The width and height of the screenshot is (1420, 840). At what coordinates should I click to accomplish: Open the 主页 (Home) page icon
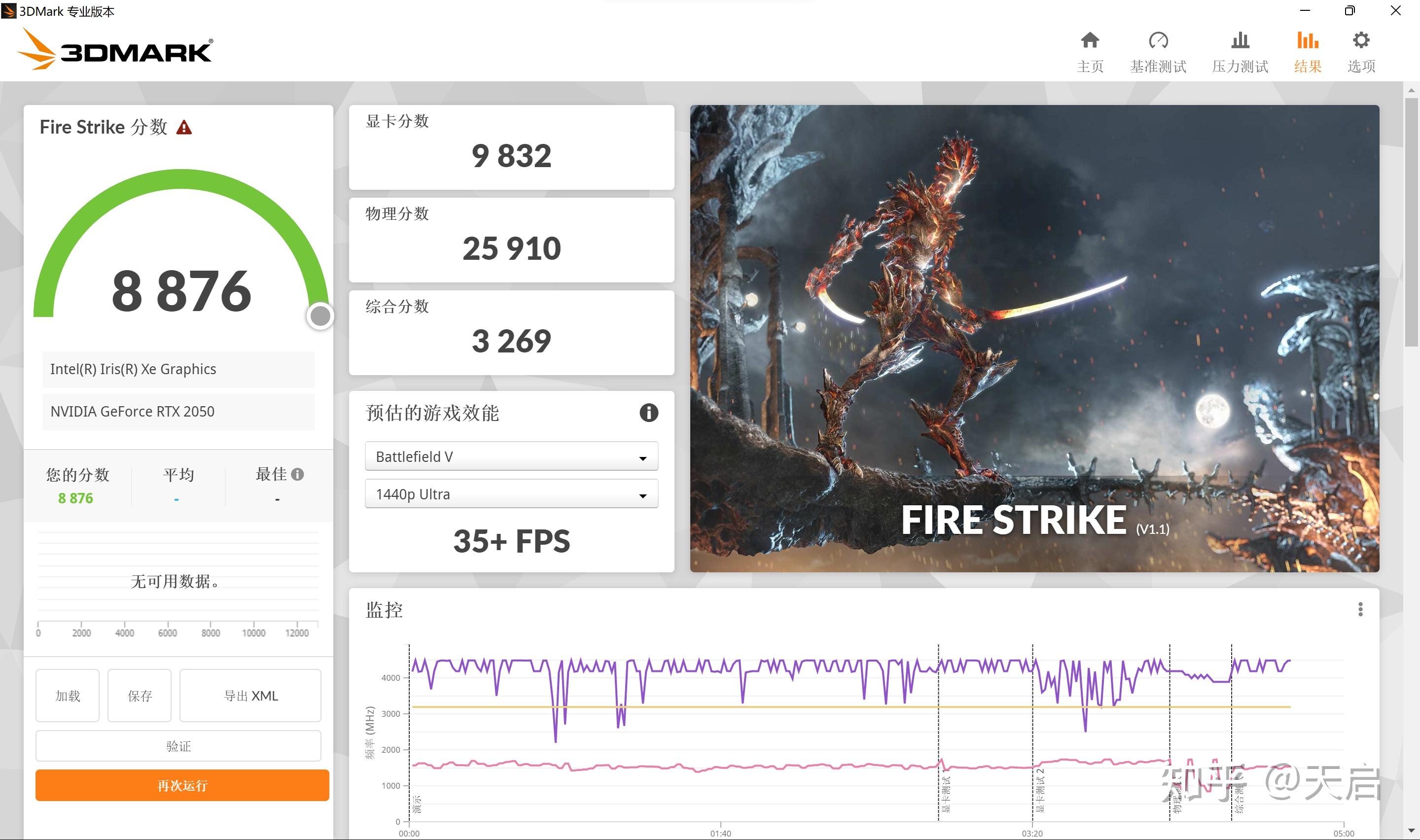point(1090,50)
